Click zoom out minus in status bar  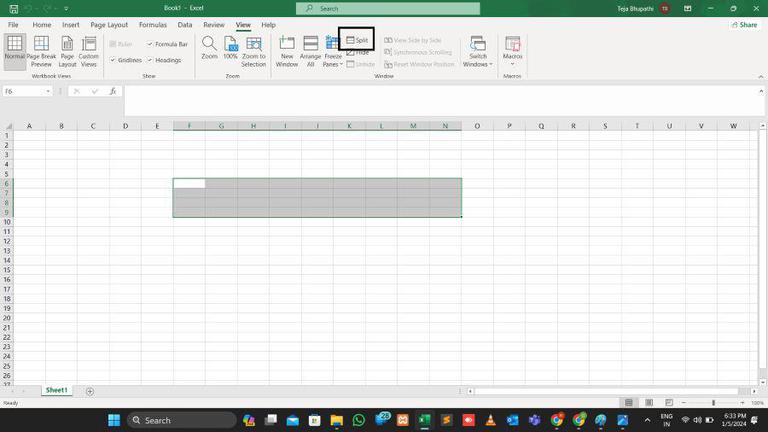(x=683, y=403)
